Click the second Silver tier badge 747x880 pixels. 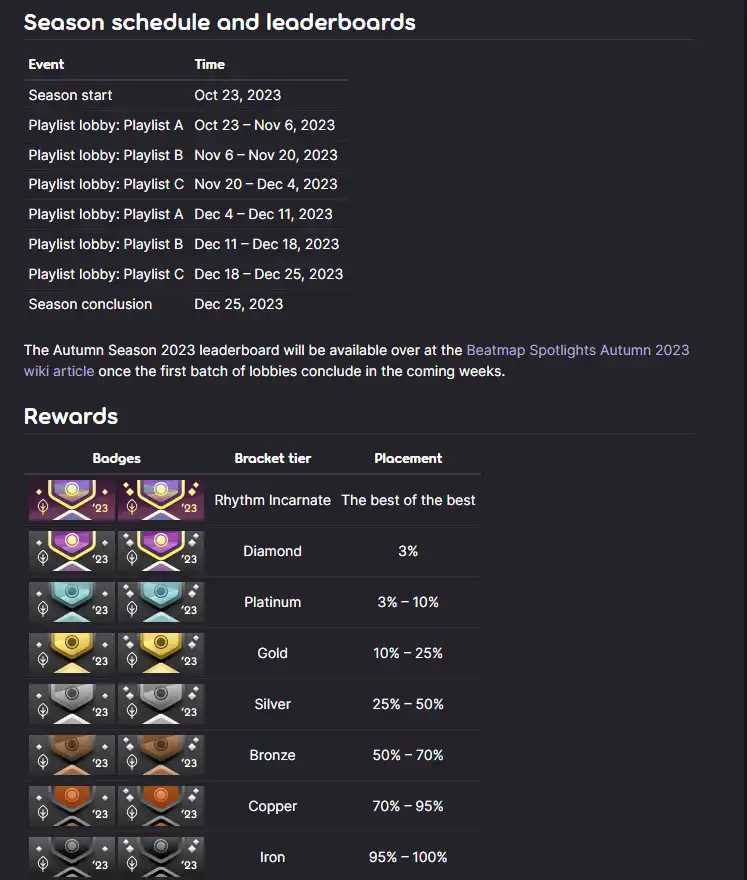pyautogui.click(x=161, y=704)
